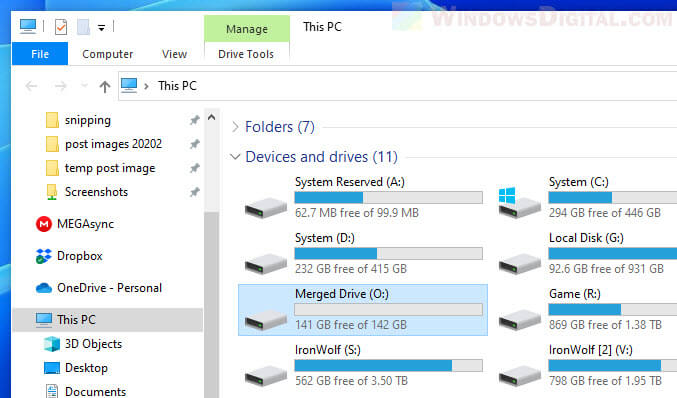The width and height of the screenshot is (677, 398).
Task: Open MEGAsync in navigation pane
Action: (x=85, y=224)
